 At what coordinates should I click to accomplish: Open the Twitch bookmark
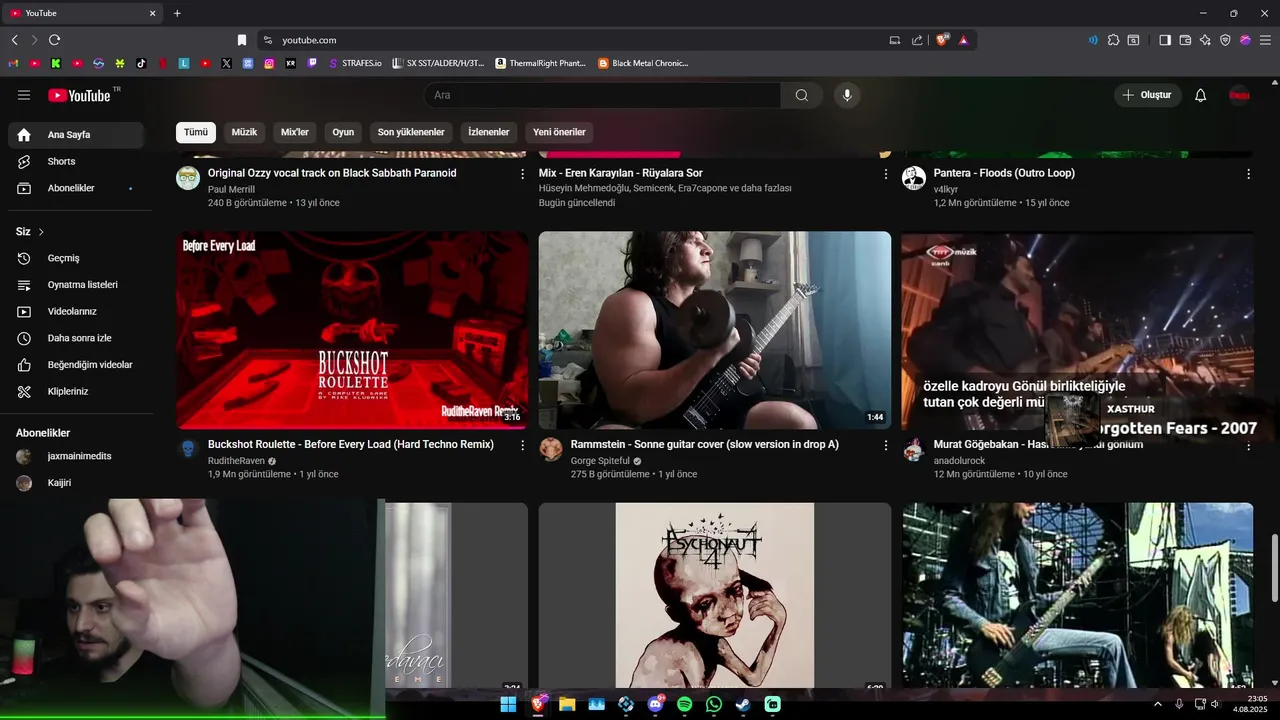312,63
